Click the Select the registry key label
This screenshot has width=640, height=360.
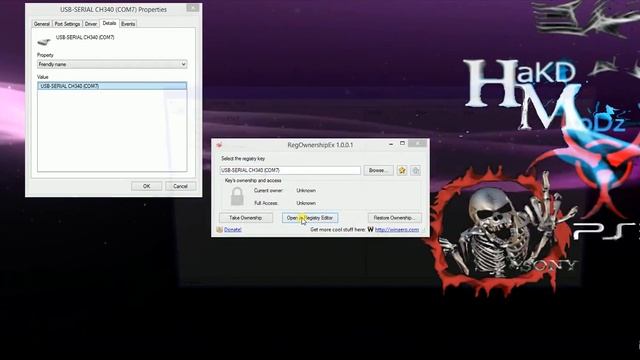click(243, 158)
